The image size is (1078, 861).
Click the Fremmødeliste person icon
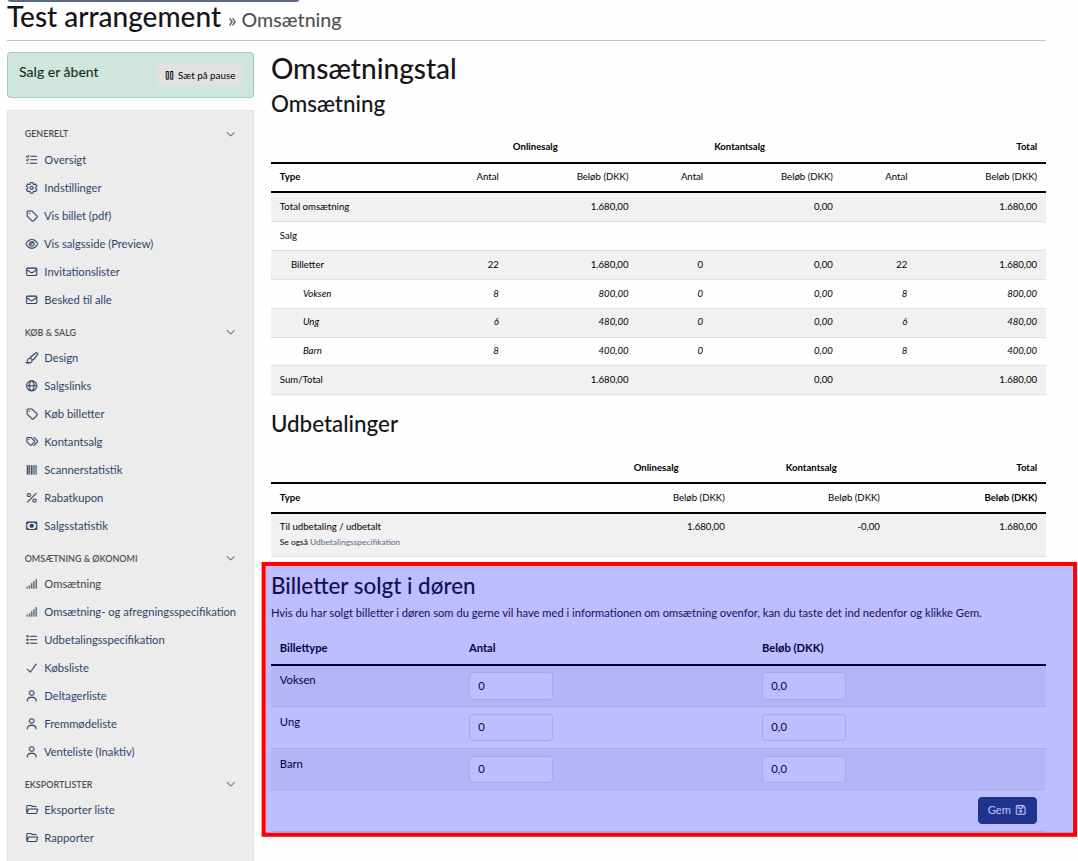coord(32,724)
